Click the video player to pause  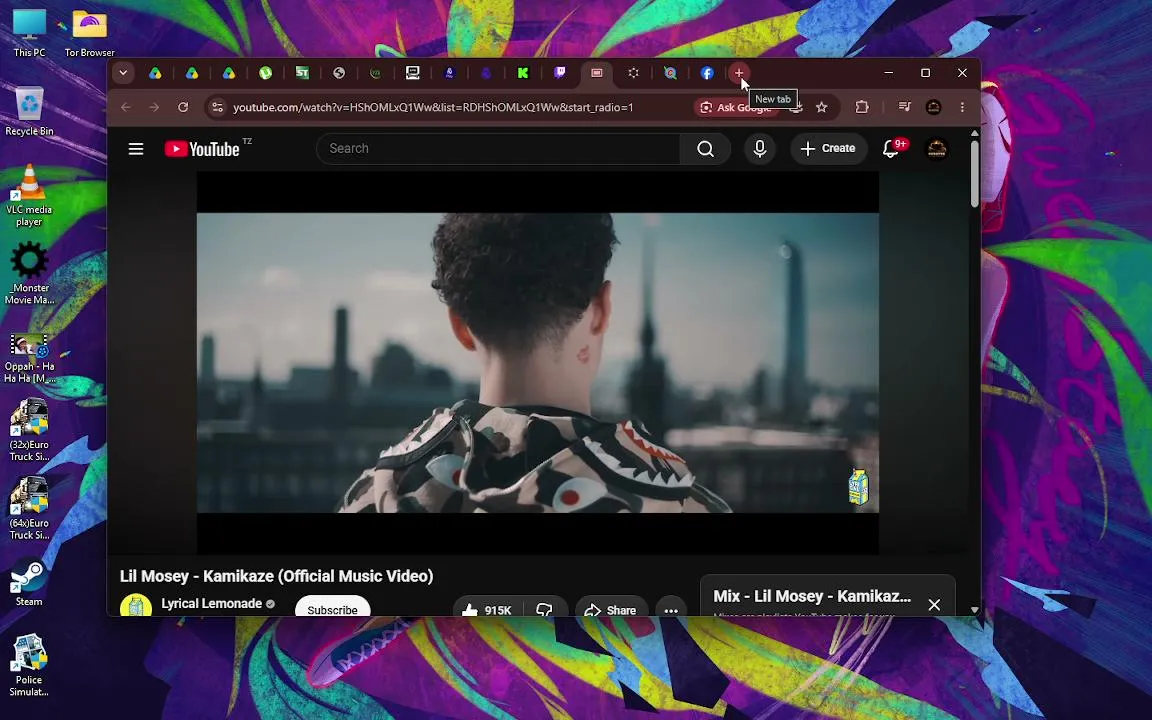(538, 363)
